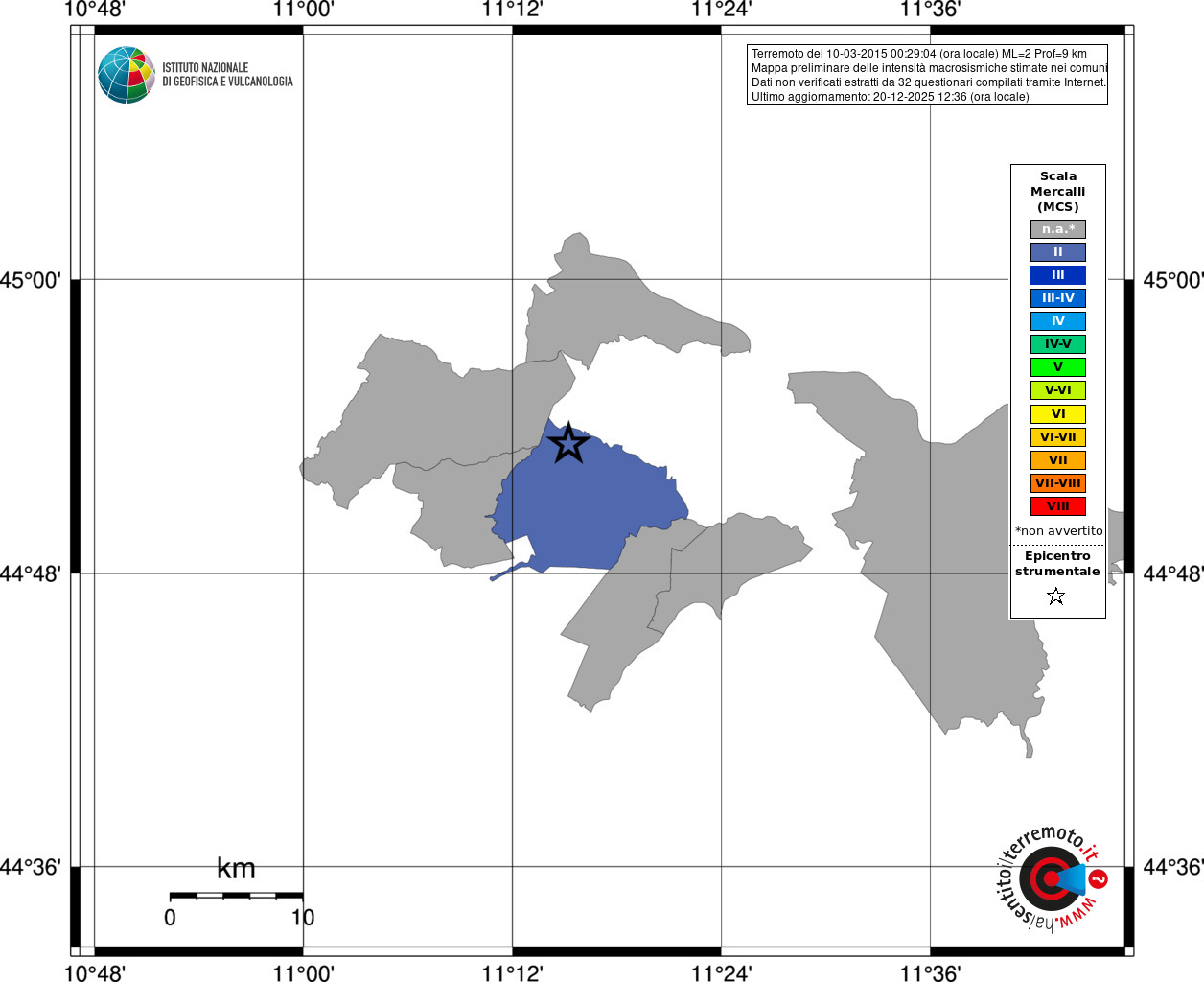
Task: Click the top axis label 10°48'
Action: [94, 10]
